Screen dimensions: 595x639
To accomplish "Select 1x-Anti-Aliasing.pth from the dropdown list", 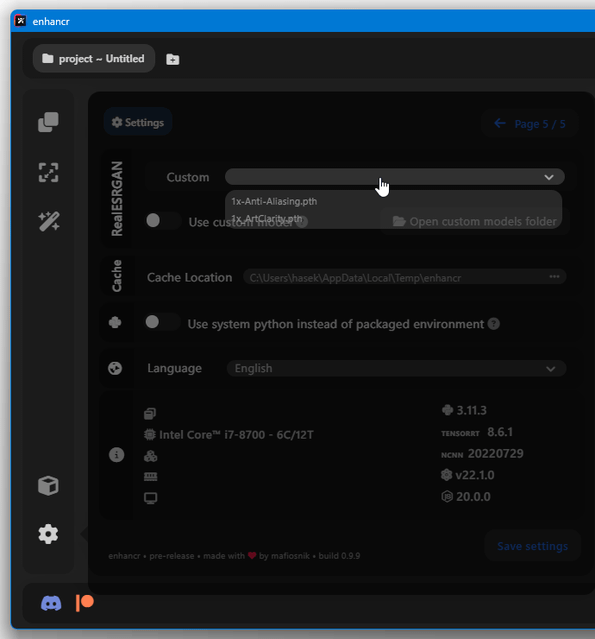I will pyautogui.click(x=274, y=201).
